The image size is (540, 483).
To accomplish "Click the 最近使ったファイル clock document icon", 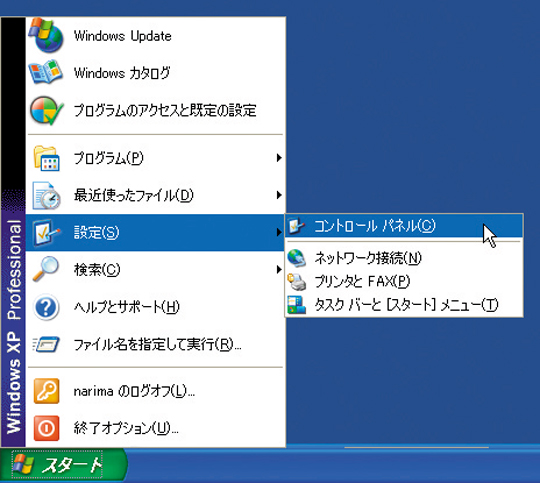I will [46, 196].
